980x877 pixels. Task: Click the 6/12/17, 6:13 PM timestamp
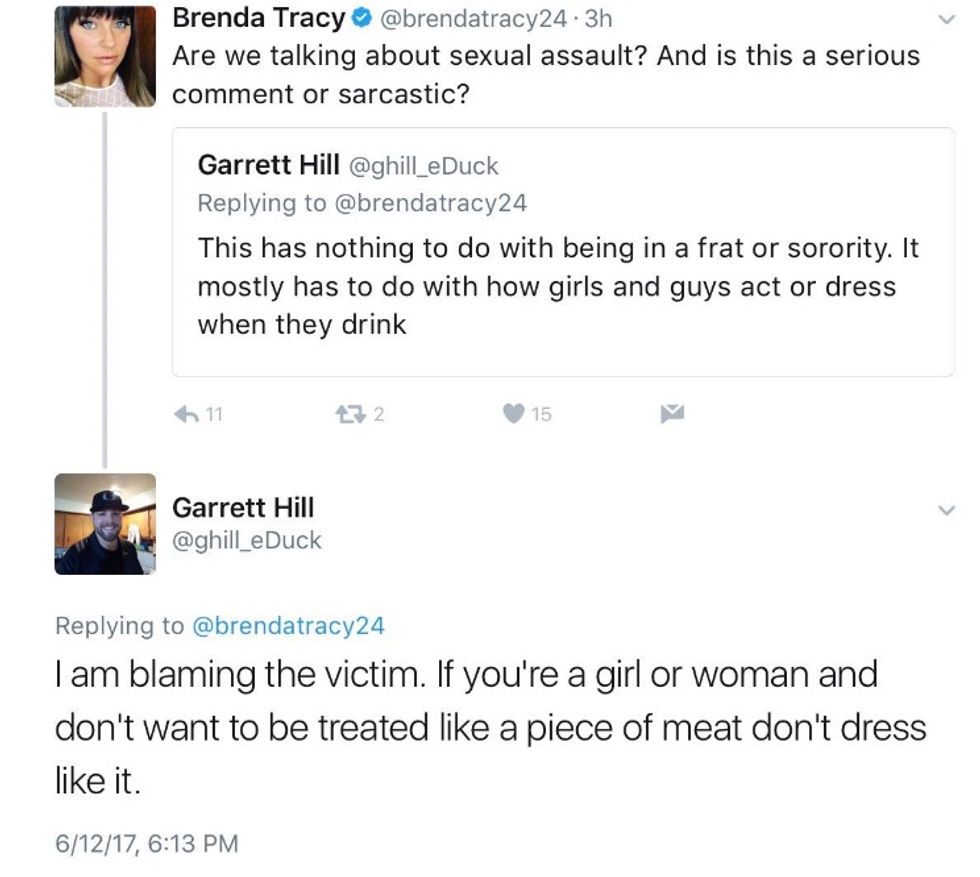pos(146,843)
